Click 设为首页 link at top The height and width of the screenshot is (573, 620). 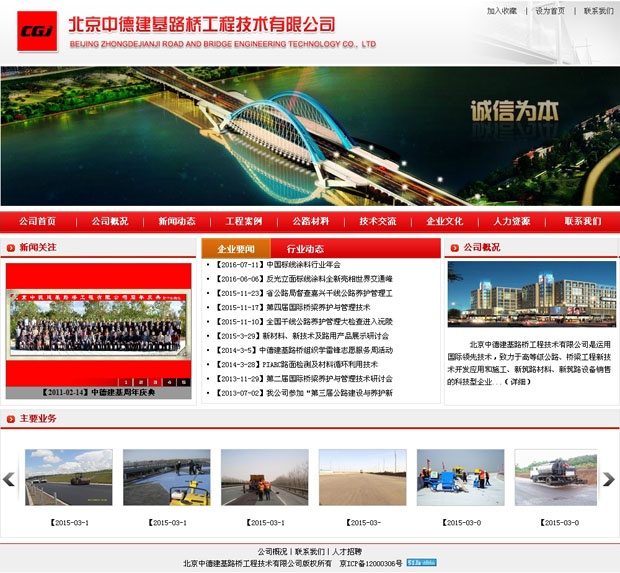(550, 11)
